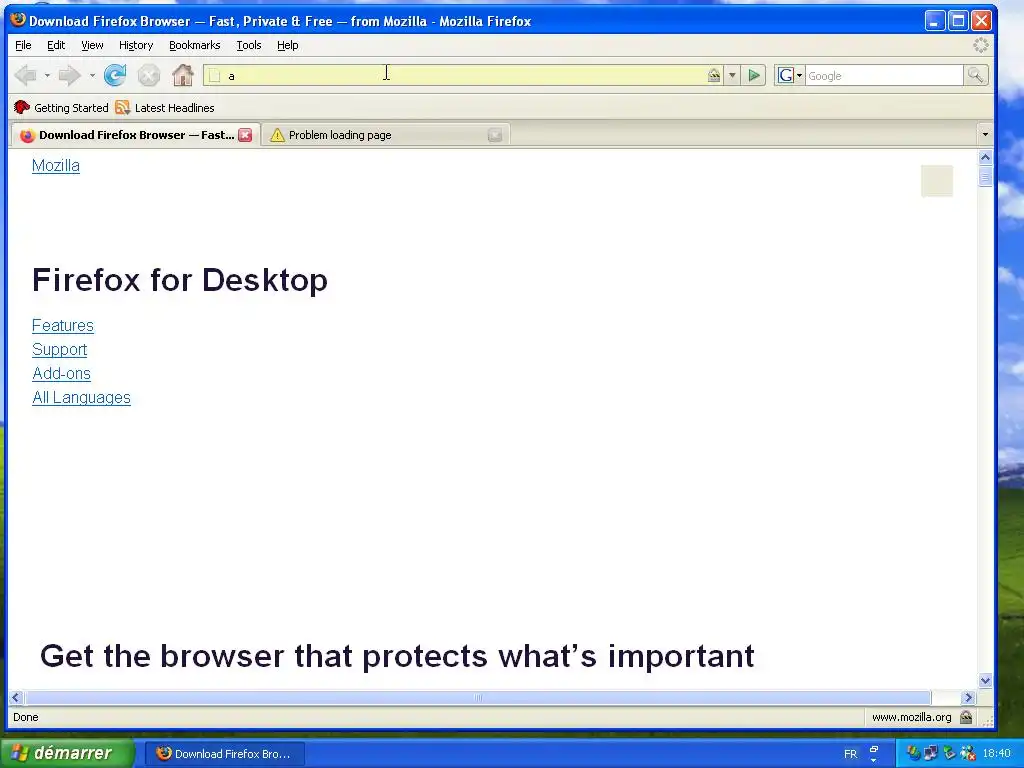Screen dimensions: 1024x768
Task: Click the Google search box
Action: [884, 76]
